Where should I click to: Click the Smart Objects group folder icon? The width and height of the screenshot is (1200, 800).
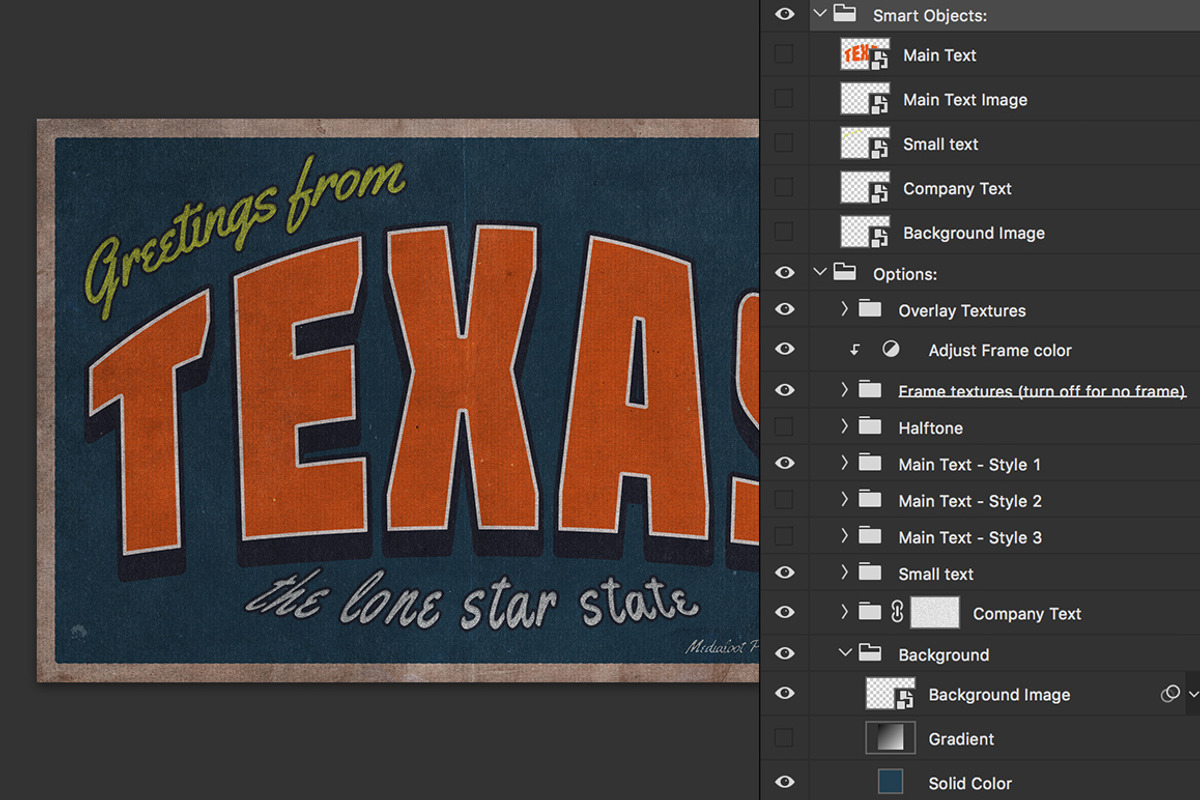[845, 14]
